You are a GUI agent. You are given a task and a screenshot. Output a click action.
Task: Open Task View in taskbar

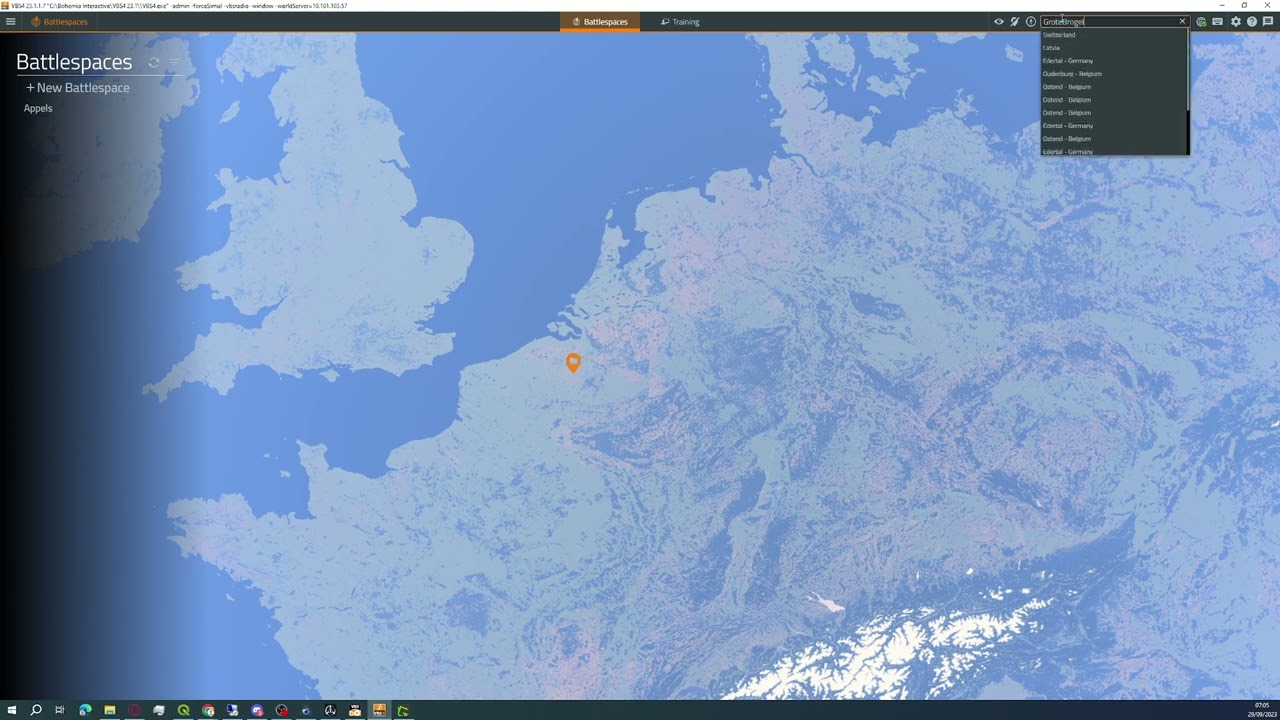60,710
